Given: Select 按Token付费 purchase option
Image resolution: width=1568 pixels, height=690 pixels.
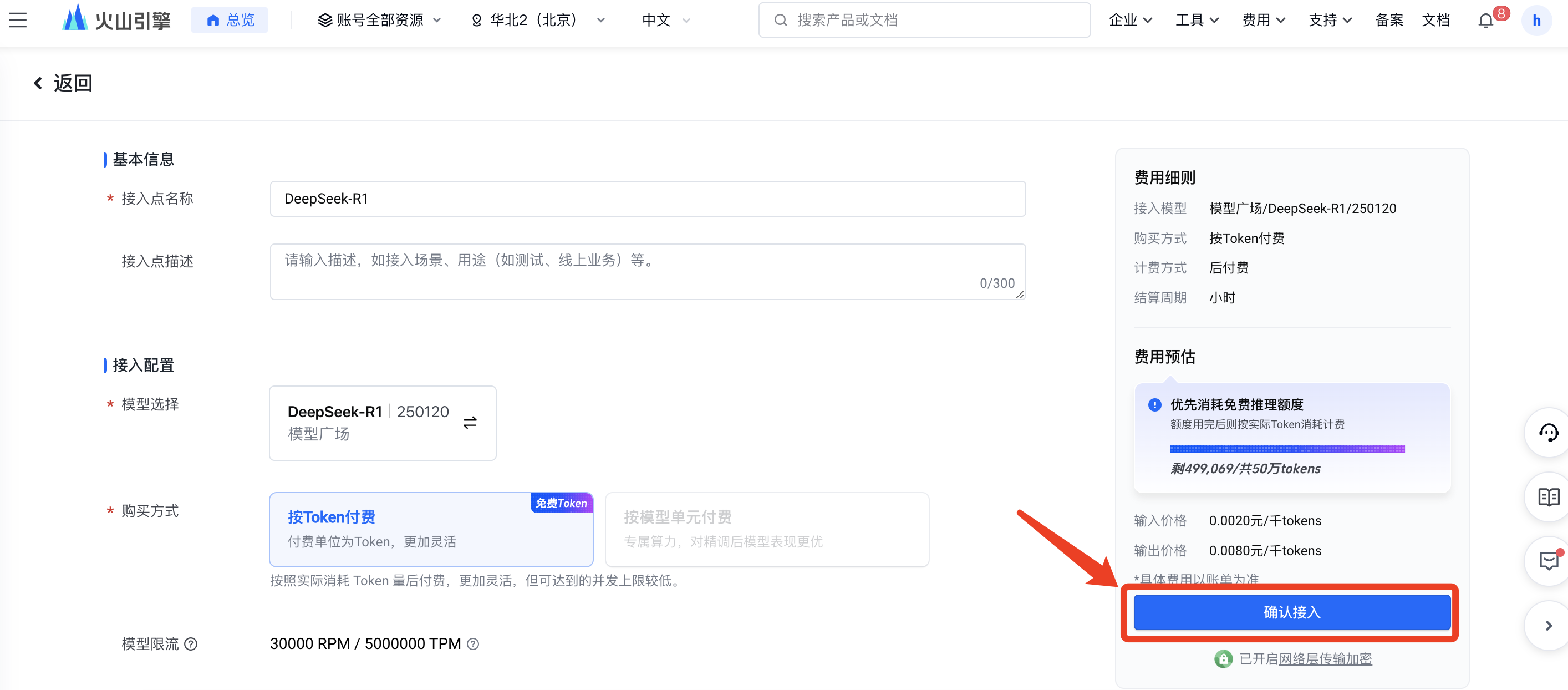Looking at the screenshot, I should (431, 529).
